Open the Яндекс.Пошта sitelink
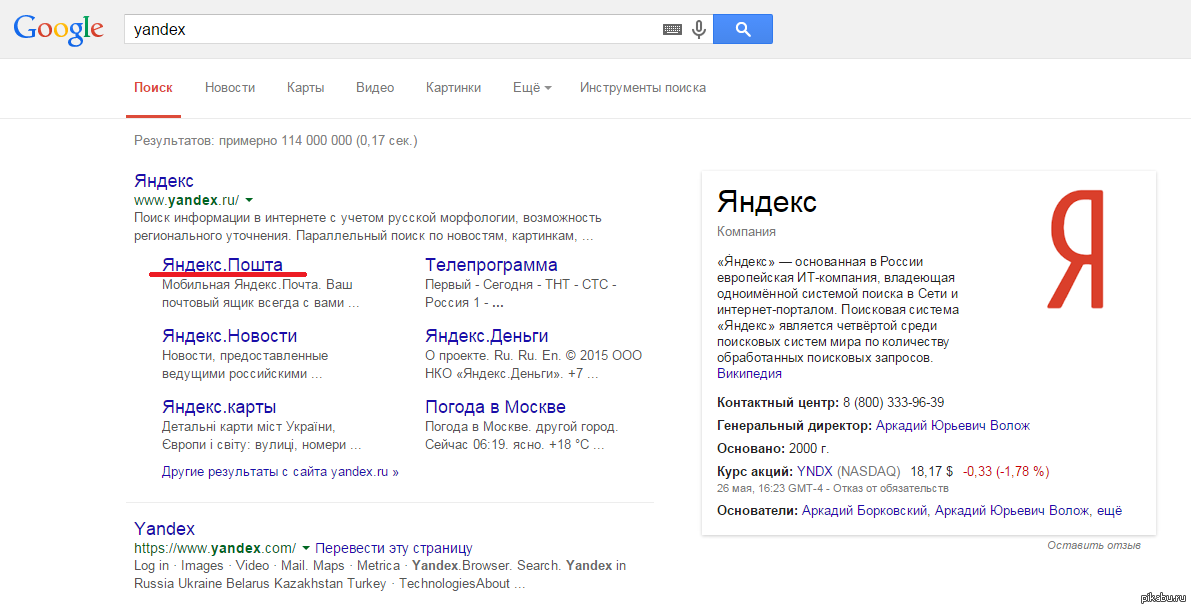 pos(223,264)
